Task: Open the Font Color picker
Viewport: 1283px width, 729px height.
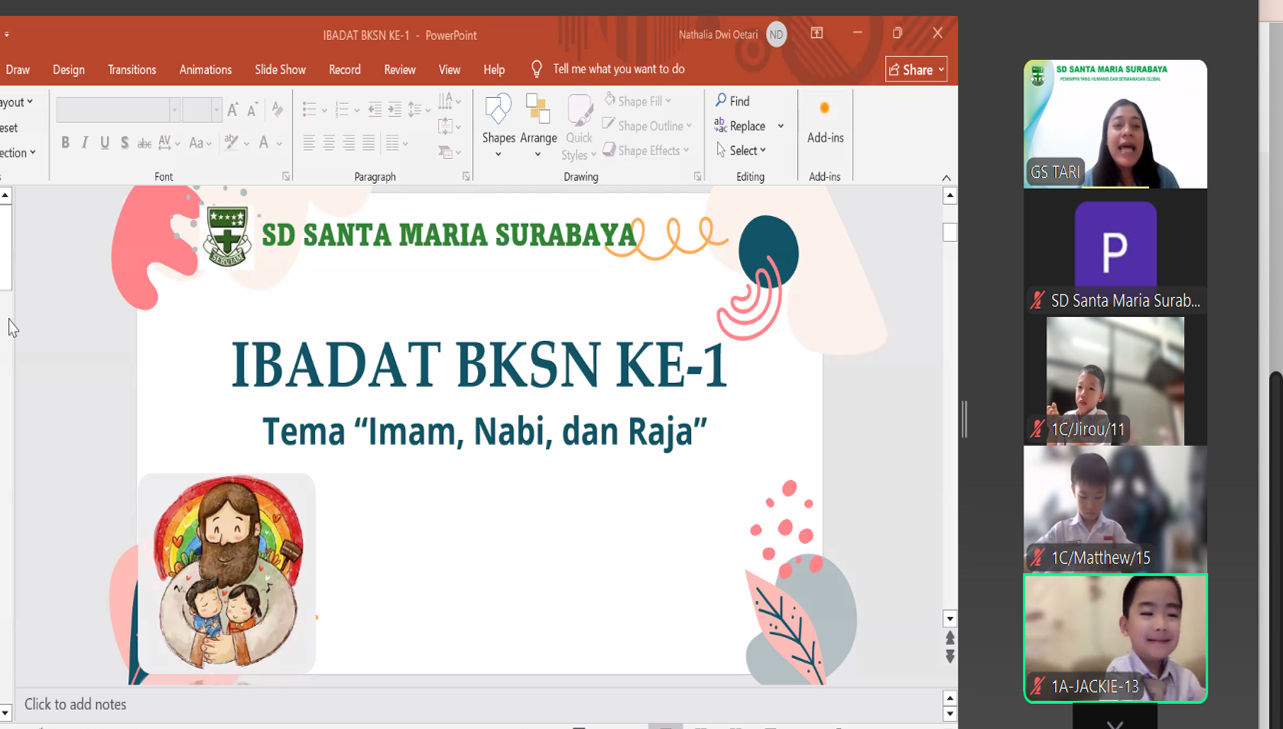Action: [264, 143]
